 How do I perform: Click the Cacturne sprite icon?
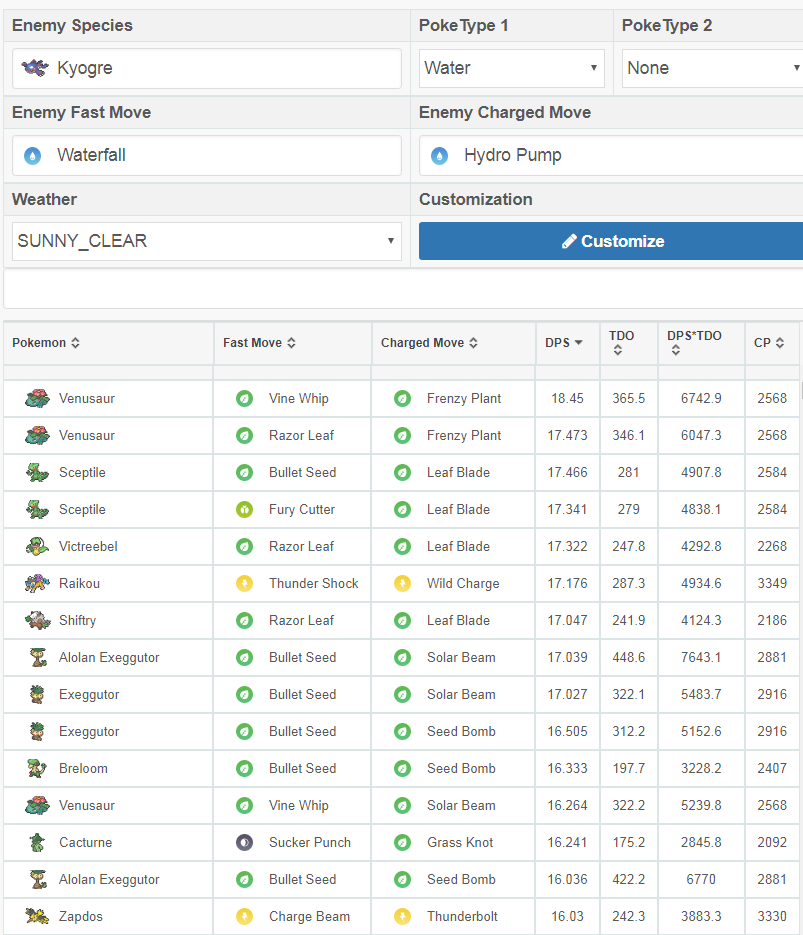pos(38,842)
